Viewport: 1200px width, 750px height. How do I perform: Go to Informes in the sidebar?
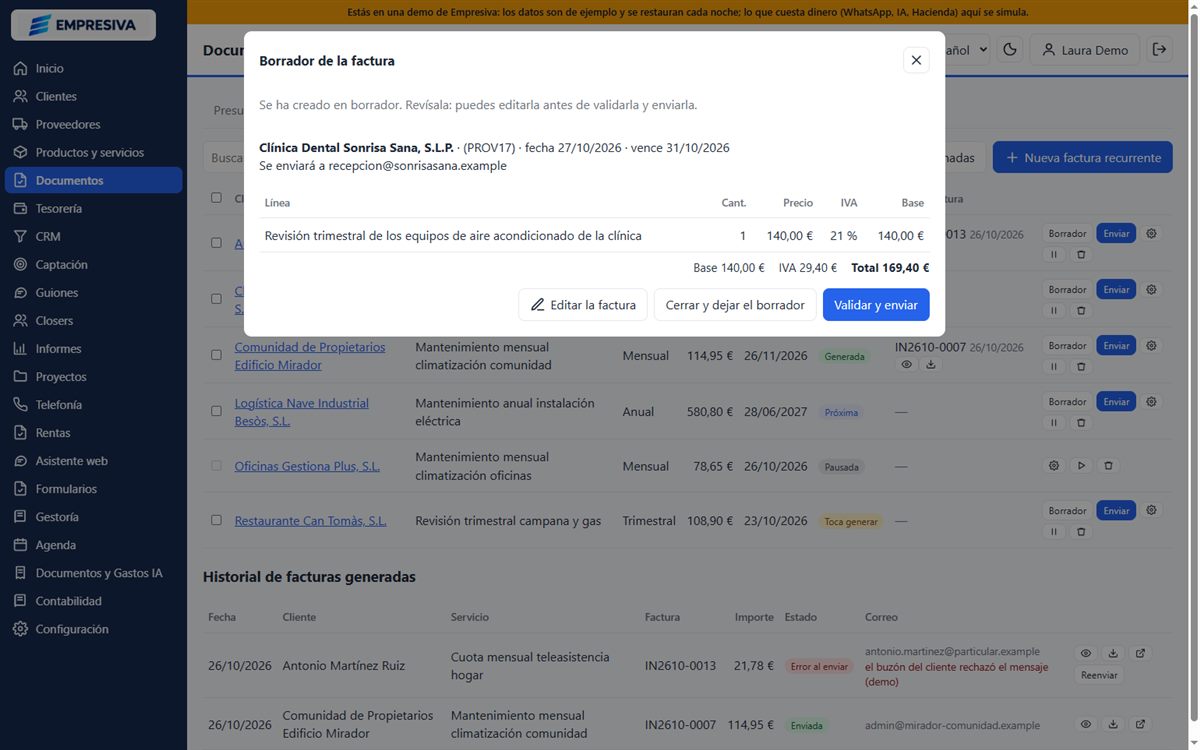94,348
